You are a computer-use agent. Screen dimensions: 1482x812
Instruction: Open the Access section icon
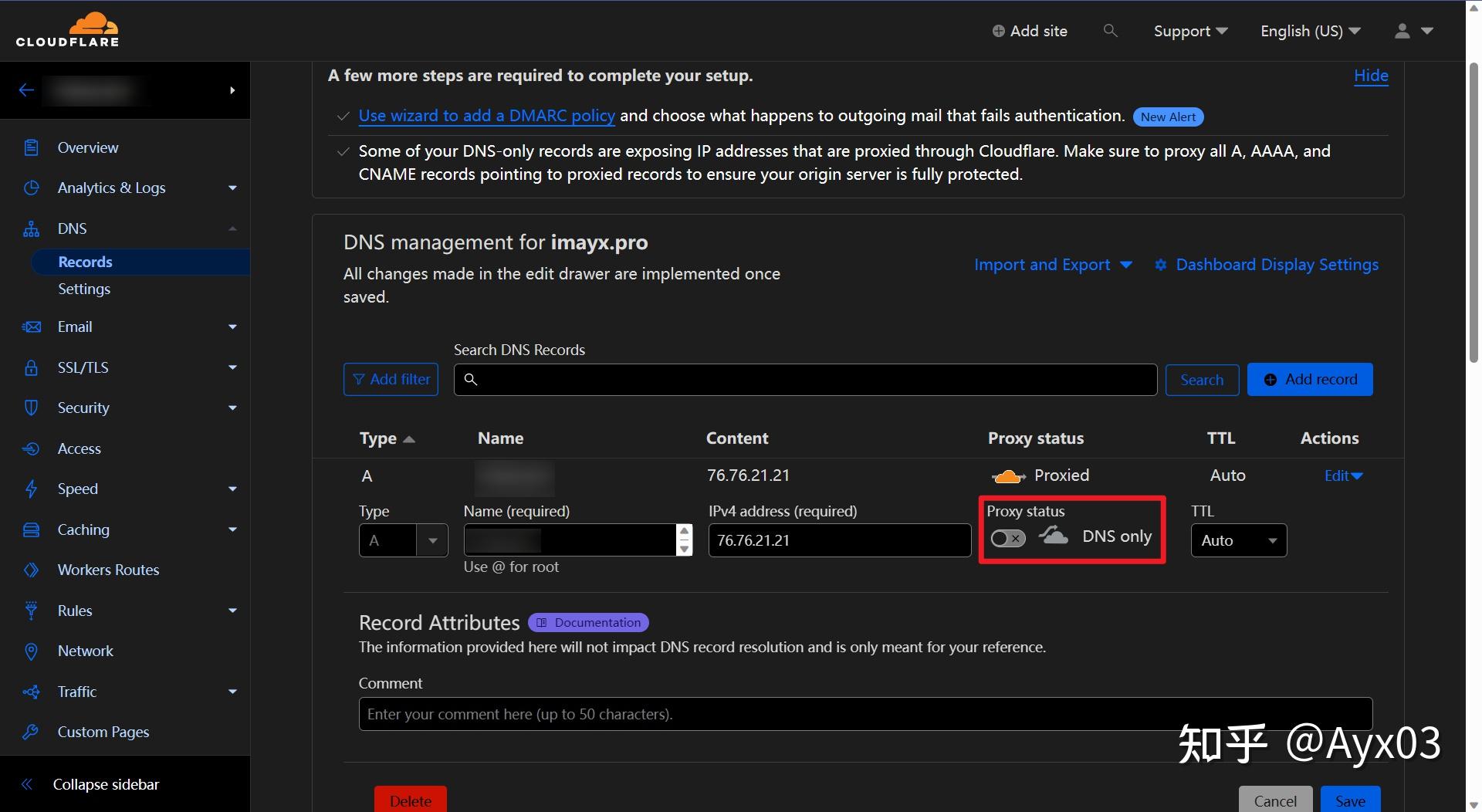(31, 448)
